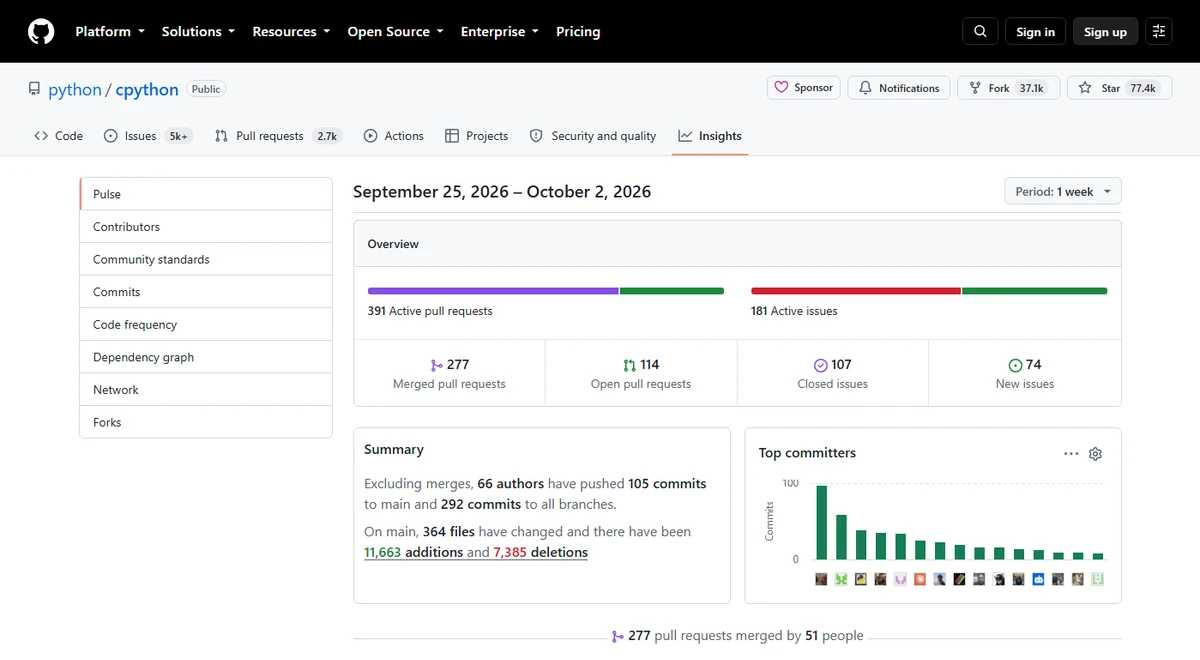Image resolution: width=1200 pixels, height=660 pixels.
Task: Click the New issues count
Action: coord(1033,365)
